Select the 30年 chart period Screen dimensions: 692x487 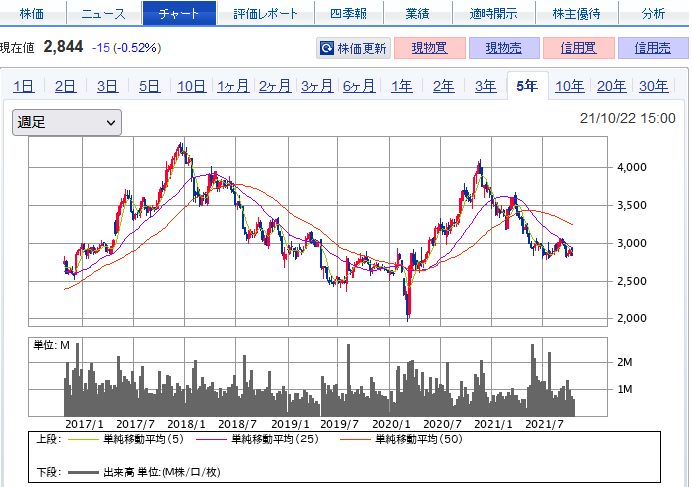pyautogui.click(x=654, y=86)
